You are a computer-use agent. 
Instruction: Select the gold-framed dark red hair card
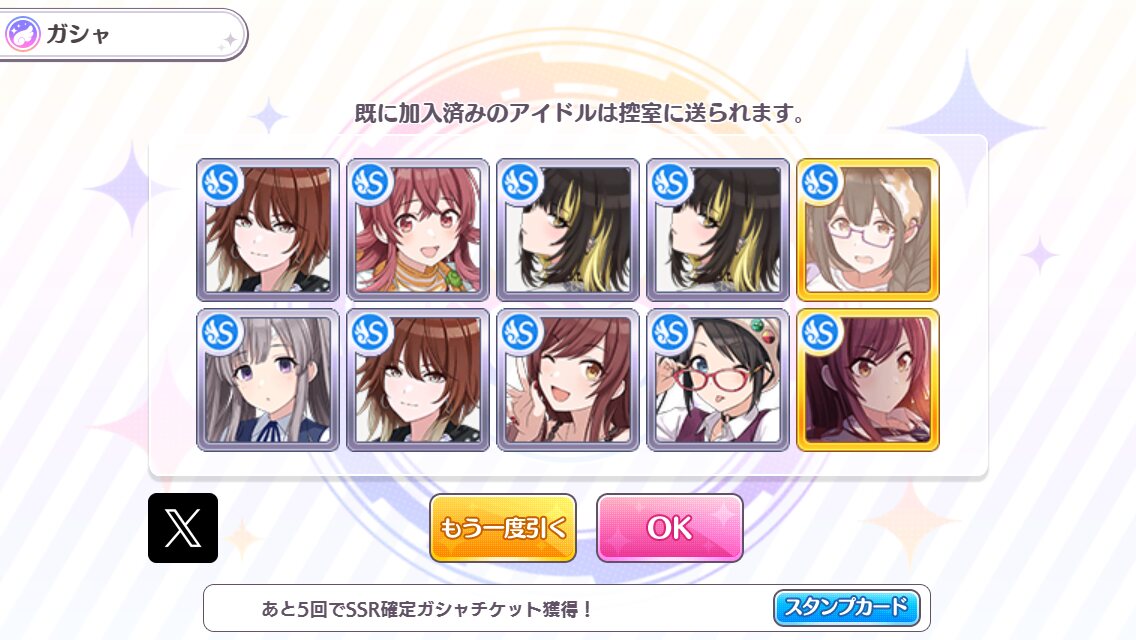867,380
